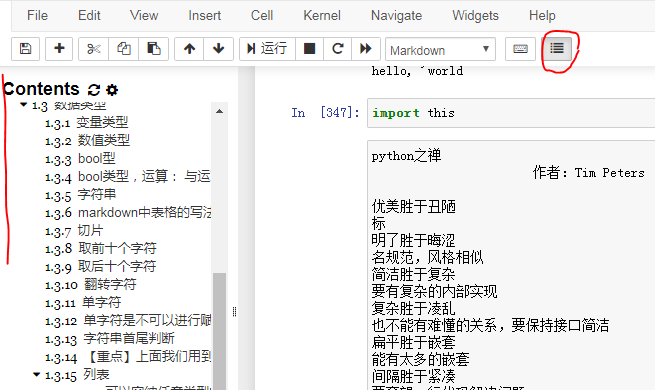Click the Contents panel scrollbar thumb
Image resolution: width=655 pixels, height=390 pixels.
click(219, 331)
